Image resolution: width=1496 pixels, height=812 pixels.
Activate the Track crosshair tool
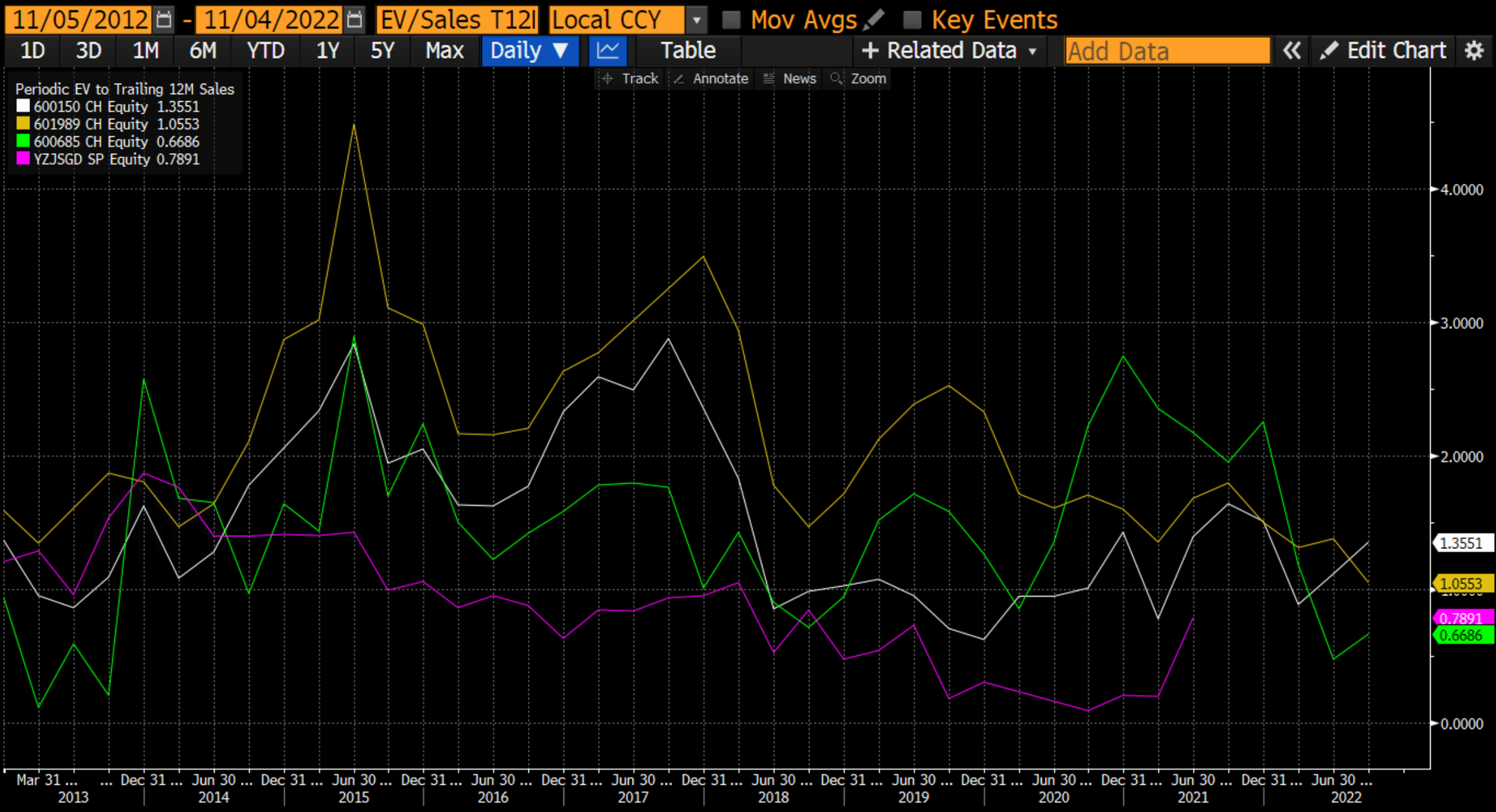tap(631, 79)
